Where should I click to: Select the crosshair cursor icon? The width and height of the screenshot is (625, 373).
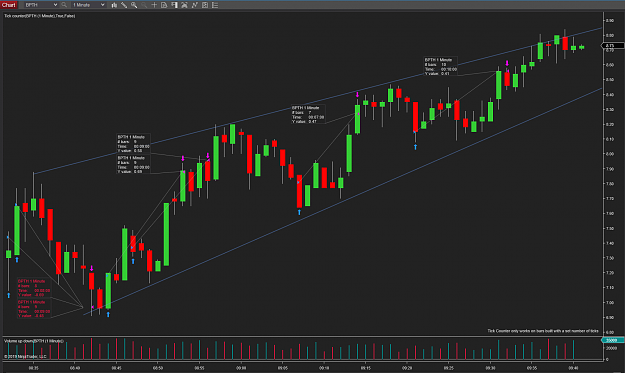(154, 5)
